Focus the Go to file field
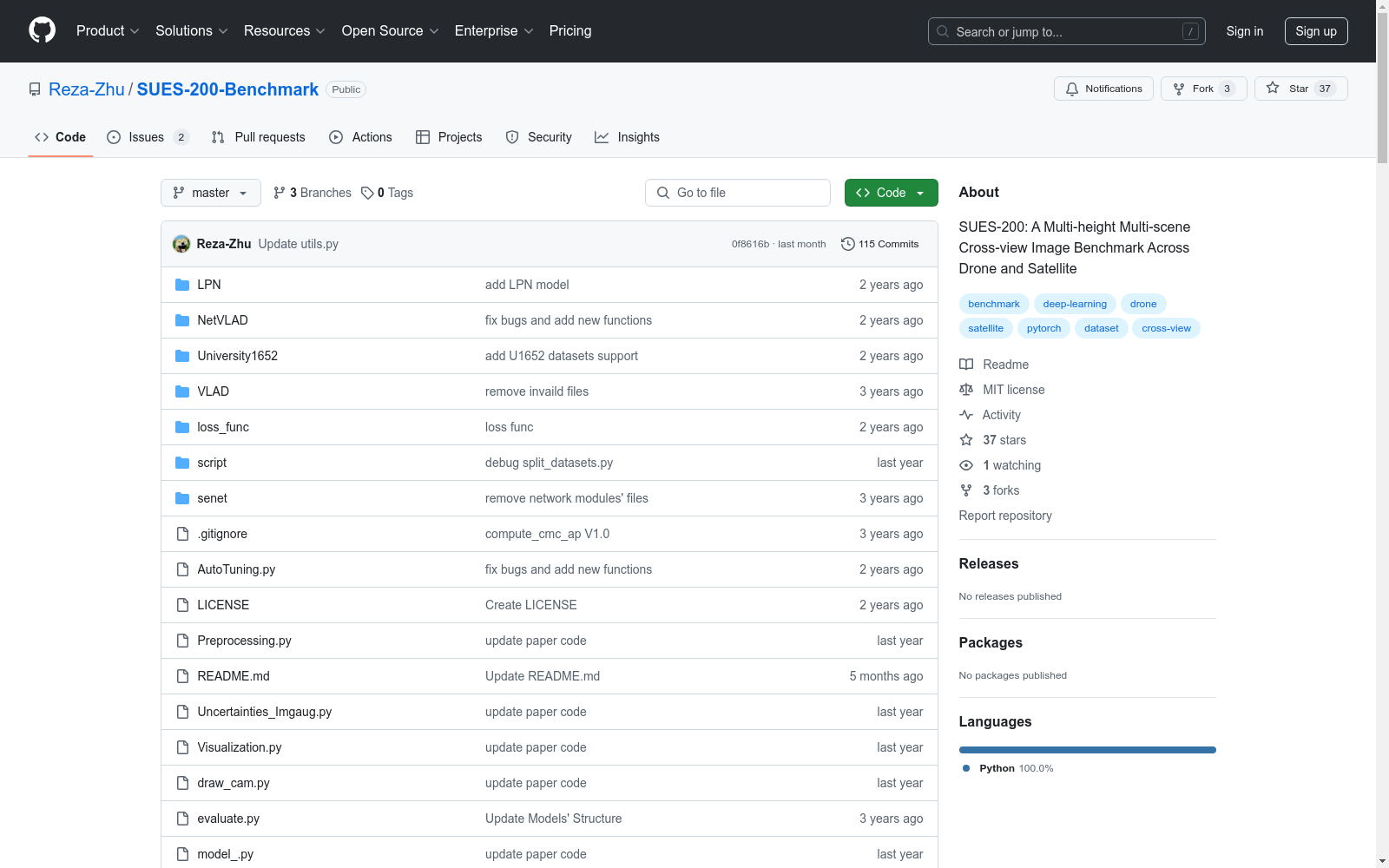Screen dimensions: 1389x868 click(x=738, y=193)
